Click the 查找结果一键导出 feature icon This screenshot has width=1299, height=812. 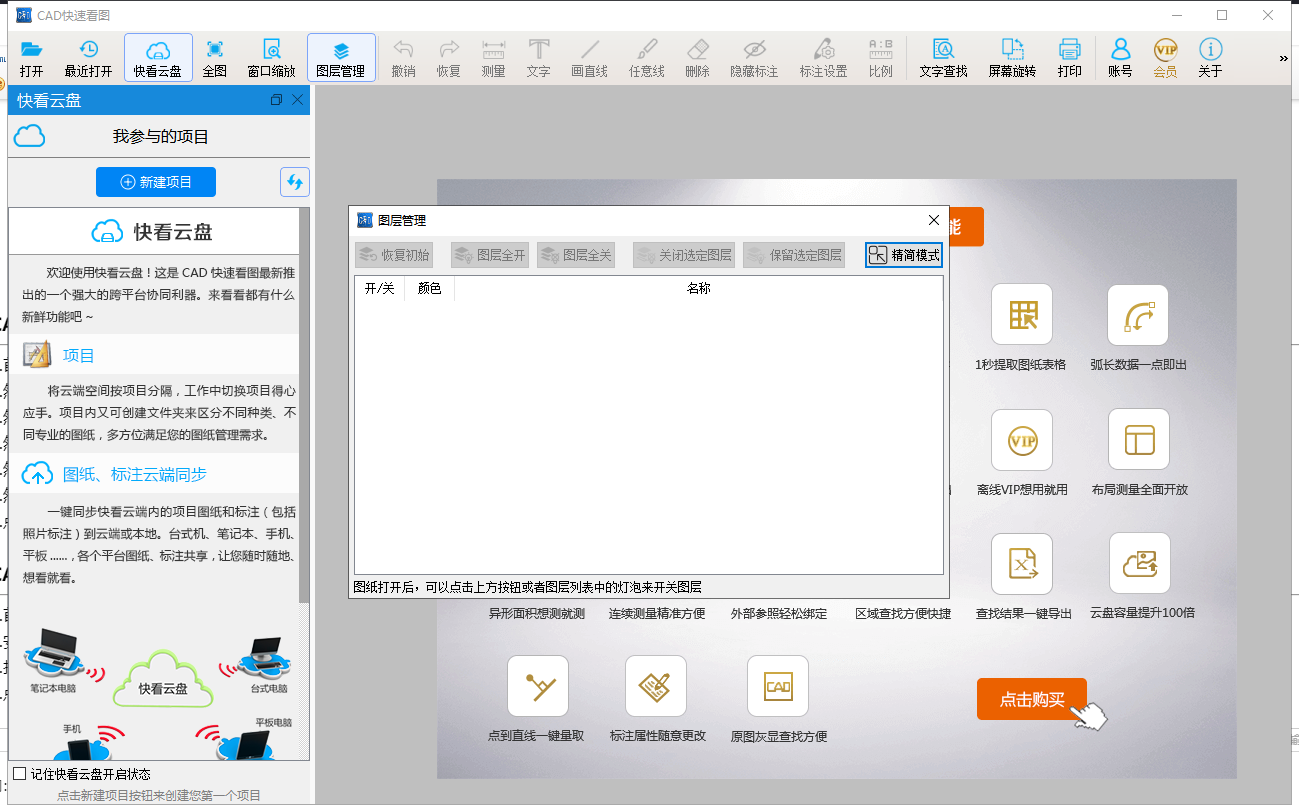(1022, 564)
